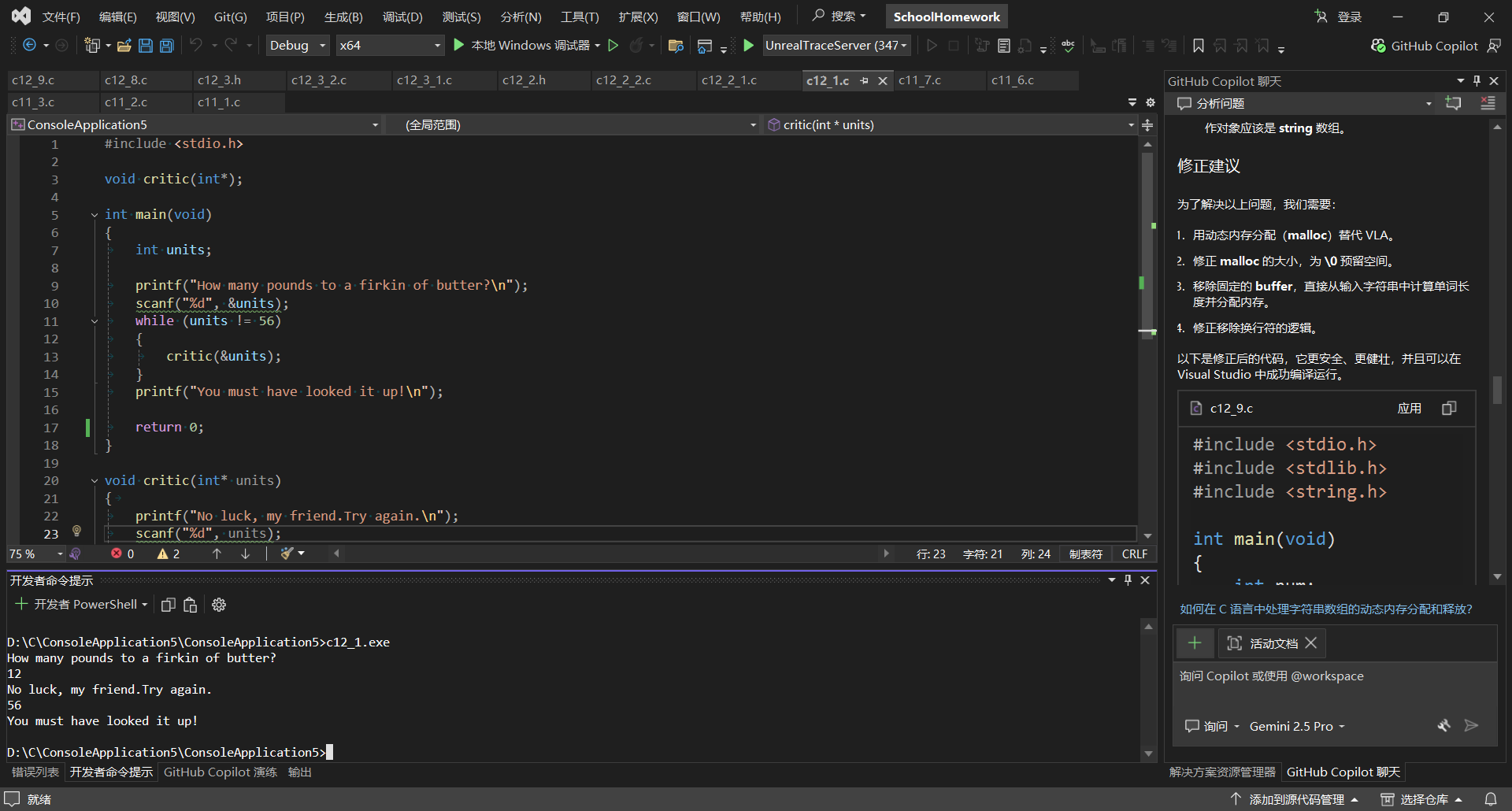Click the notifications bell in status bar
Image resolution: width=1512 pixels, height=811 pixels.
coord(1491,799)
